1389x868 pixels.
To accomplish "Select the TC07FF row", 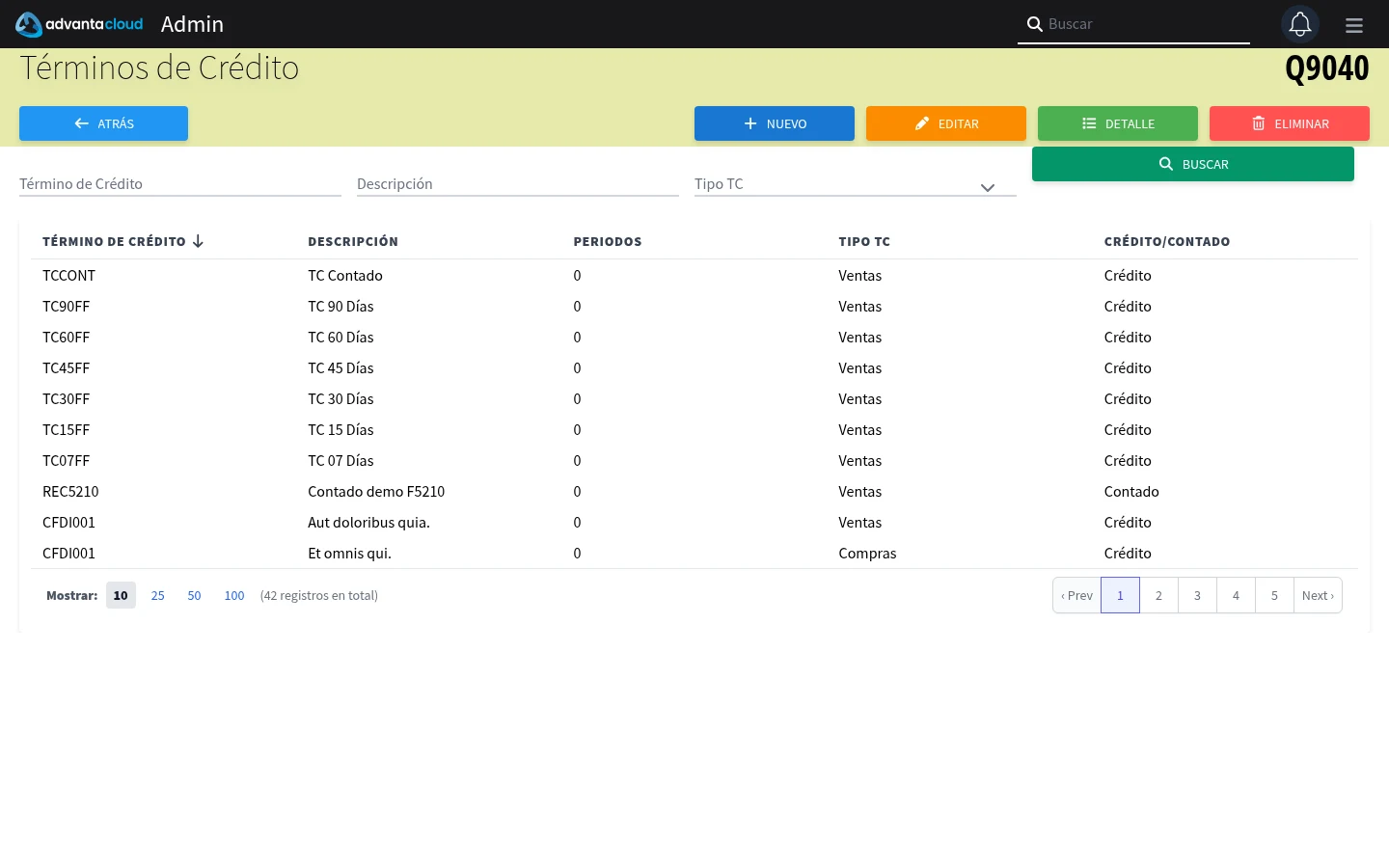I will point(694,460).
